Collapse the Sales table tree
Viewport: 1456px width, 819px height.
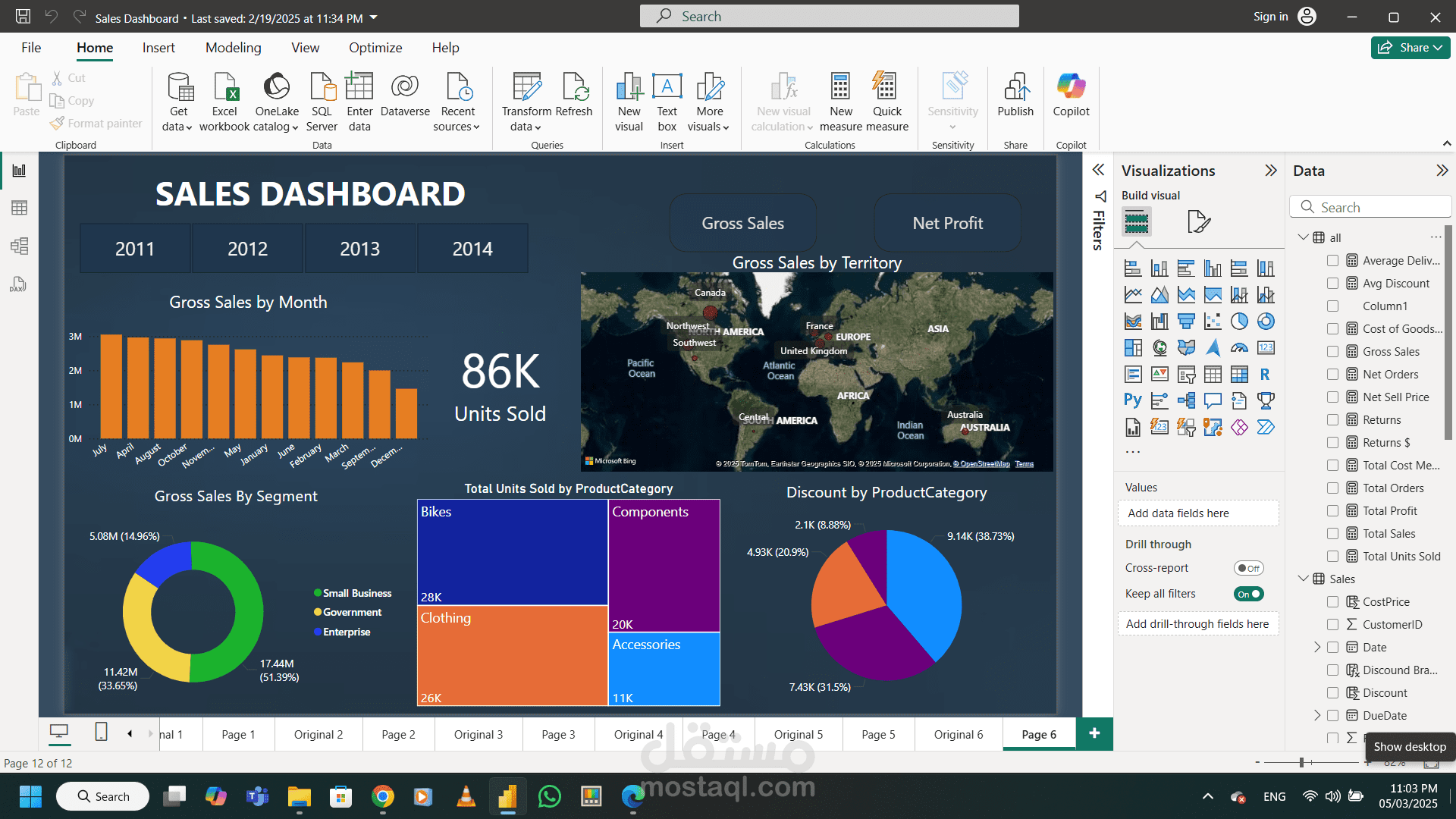click(1303, 579)
